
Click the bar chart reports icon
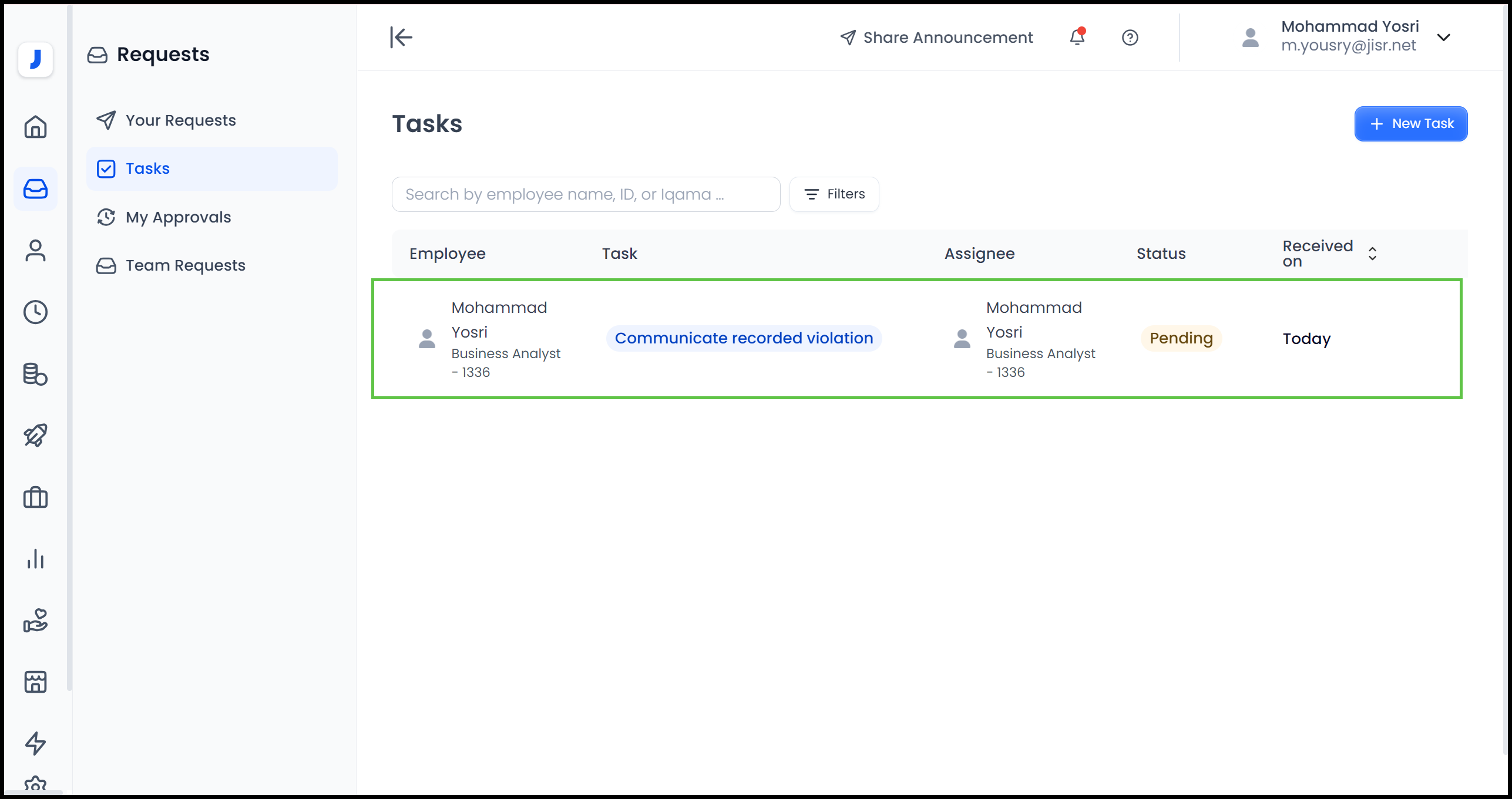click(x=35, y=559)
